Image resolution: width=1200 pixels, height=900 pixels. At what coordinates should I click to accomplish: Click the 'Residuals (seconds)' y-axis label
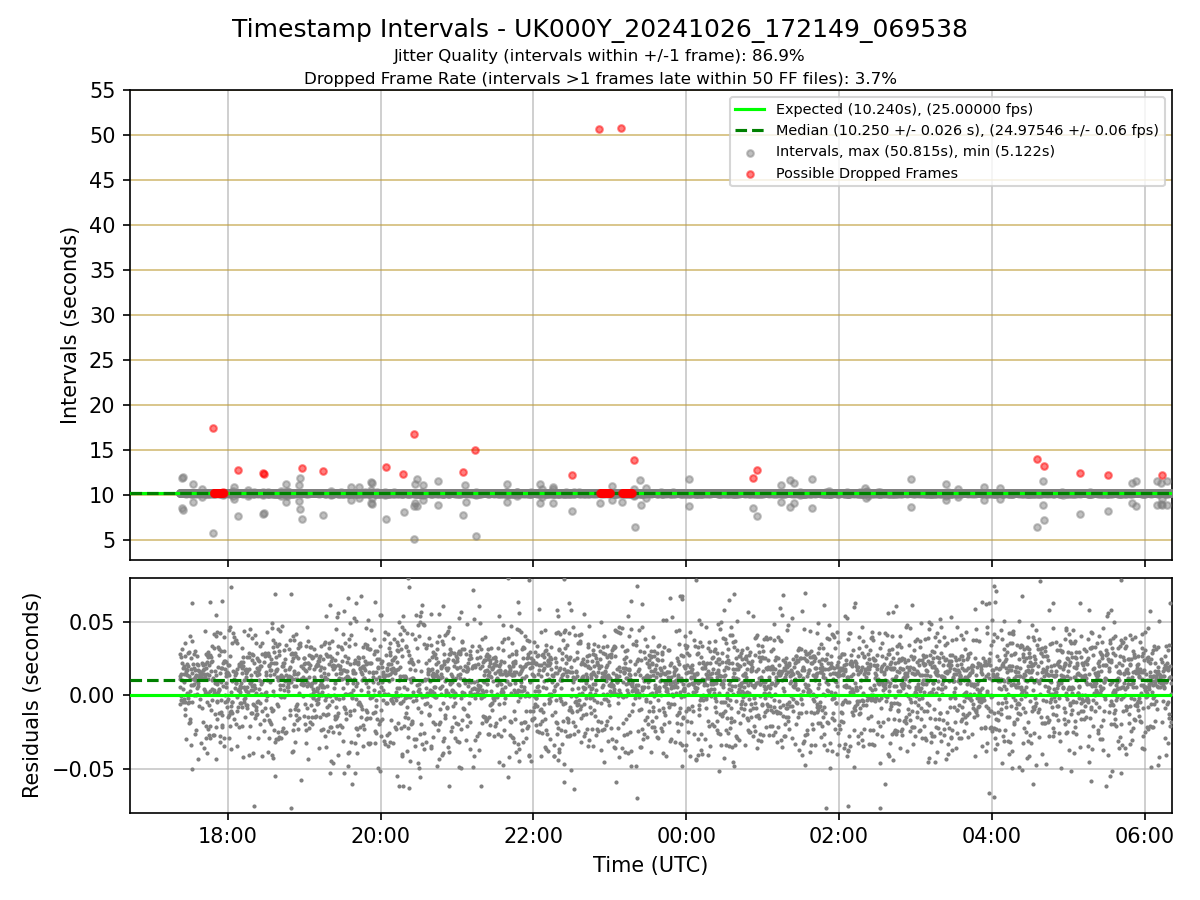pos(31,695)
